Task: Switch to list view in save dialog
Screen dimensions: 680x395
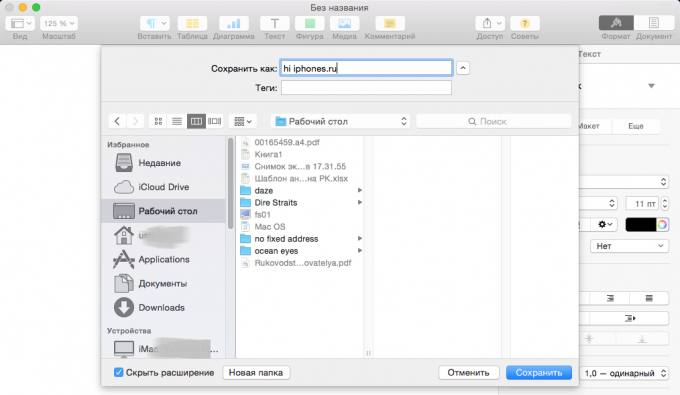Action: coord(177,121)
